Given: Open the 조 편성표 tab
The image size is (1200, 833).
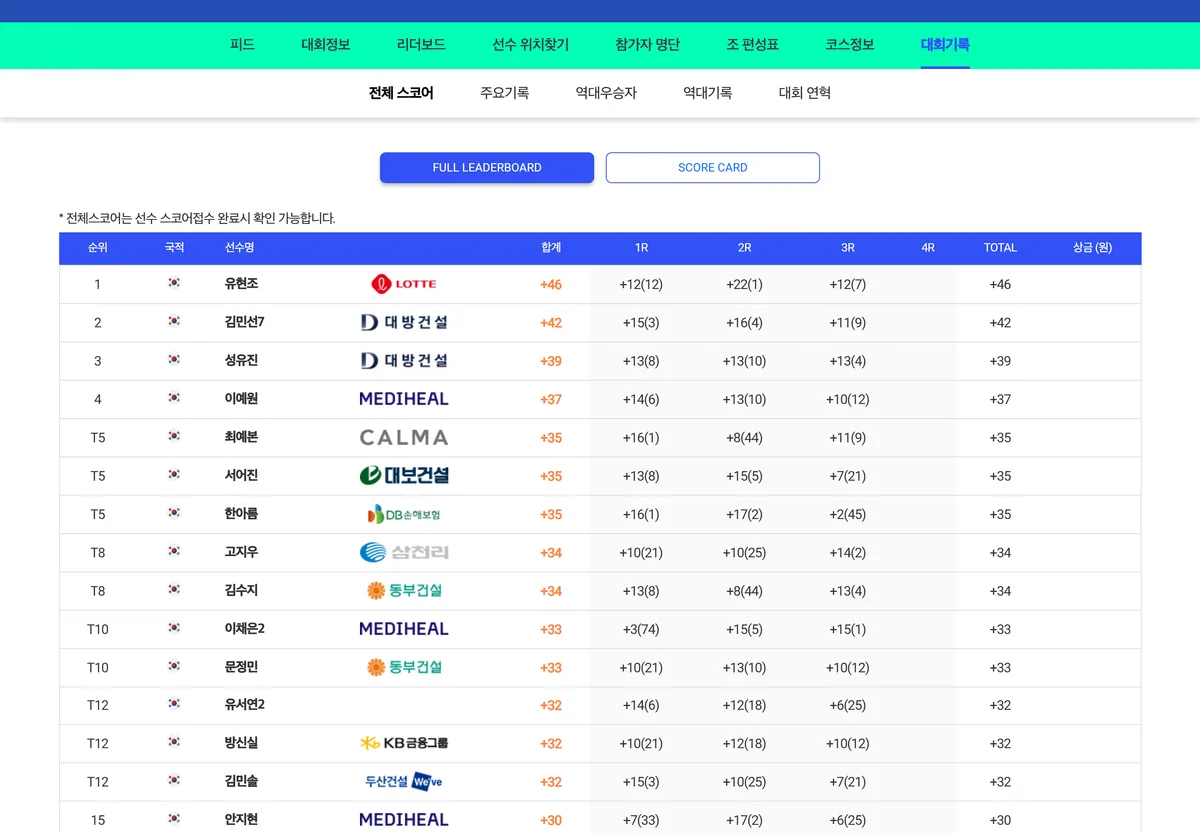Looking at the screenshot, I should (x=753, y=45).
